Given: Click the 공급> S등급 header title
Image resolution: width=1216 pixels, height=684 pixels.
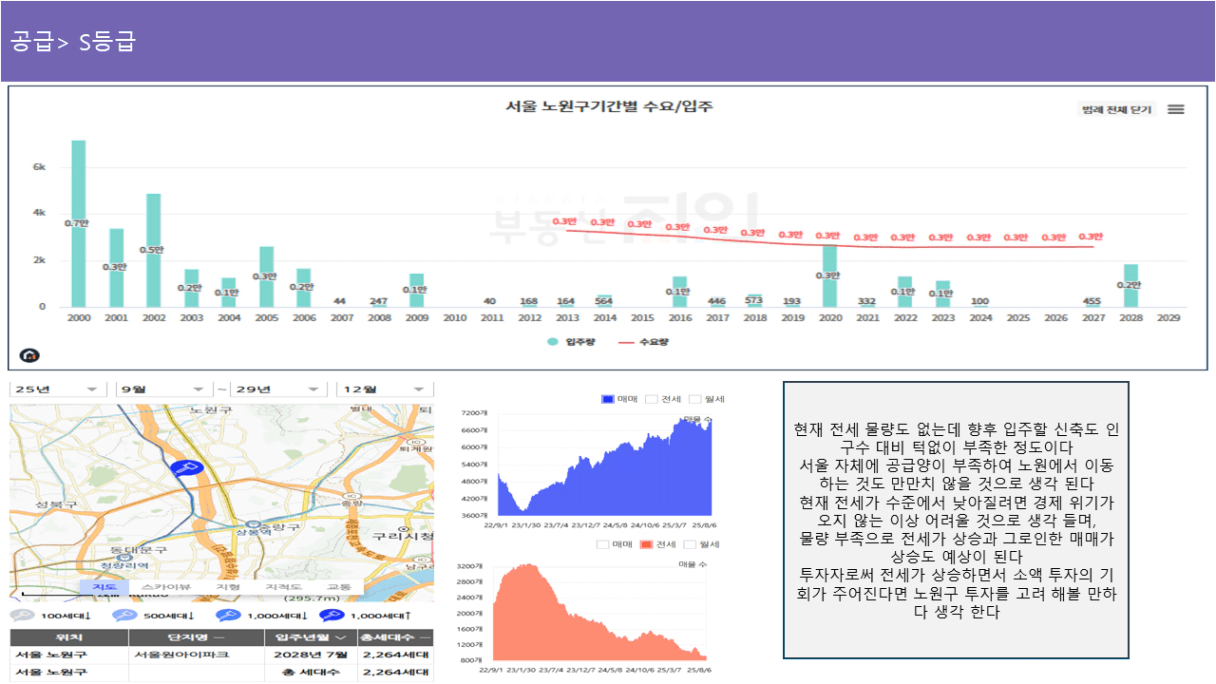Looking at the screenshot, I should 72,41.
